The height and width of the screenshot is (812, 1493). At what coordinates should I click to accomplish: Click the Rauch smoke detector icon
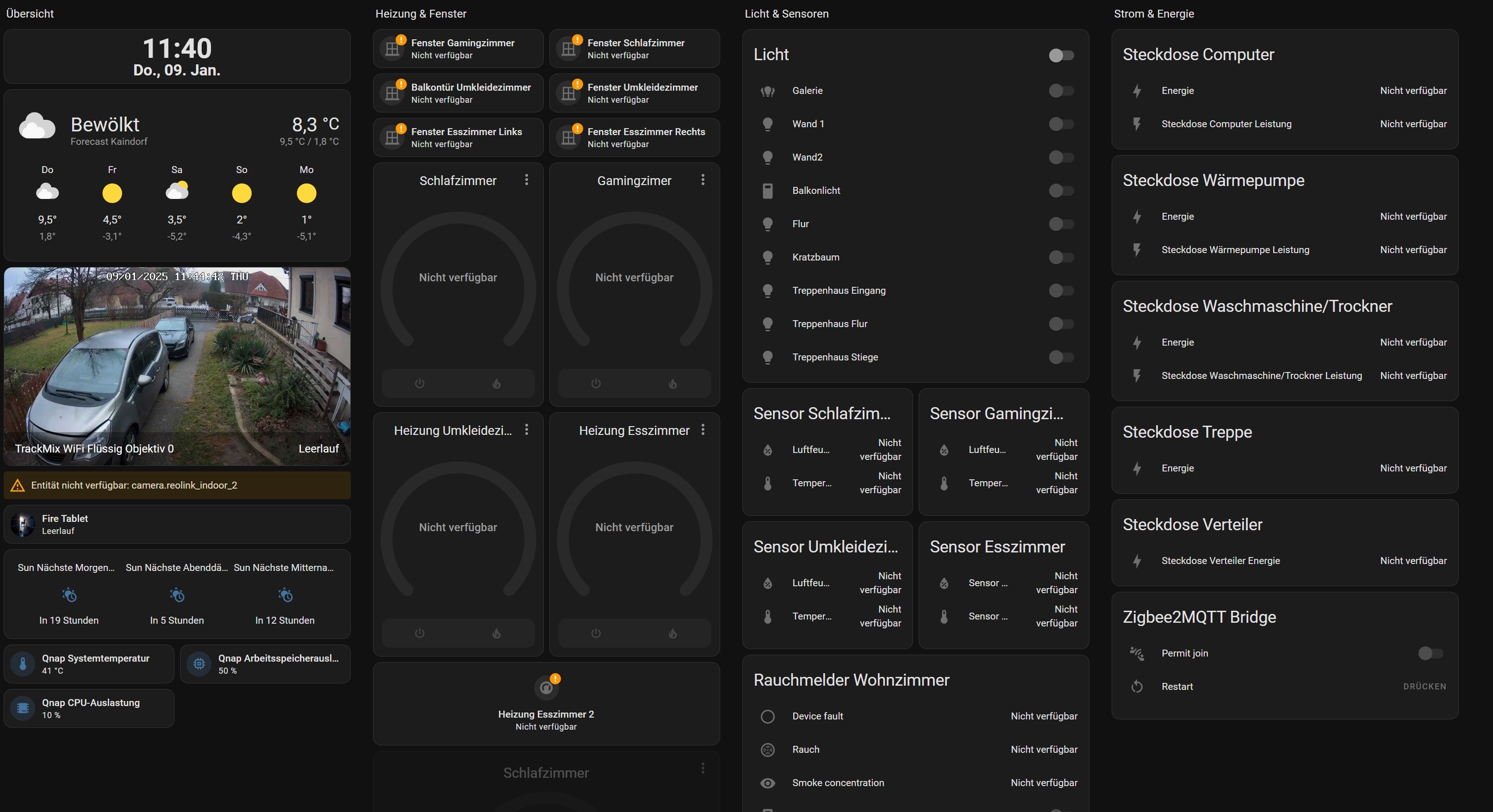pos(767,750)
